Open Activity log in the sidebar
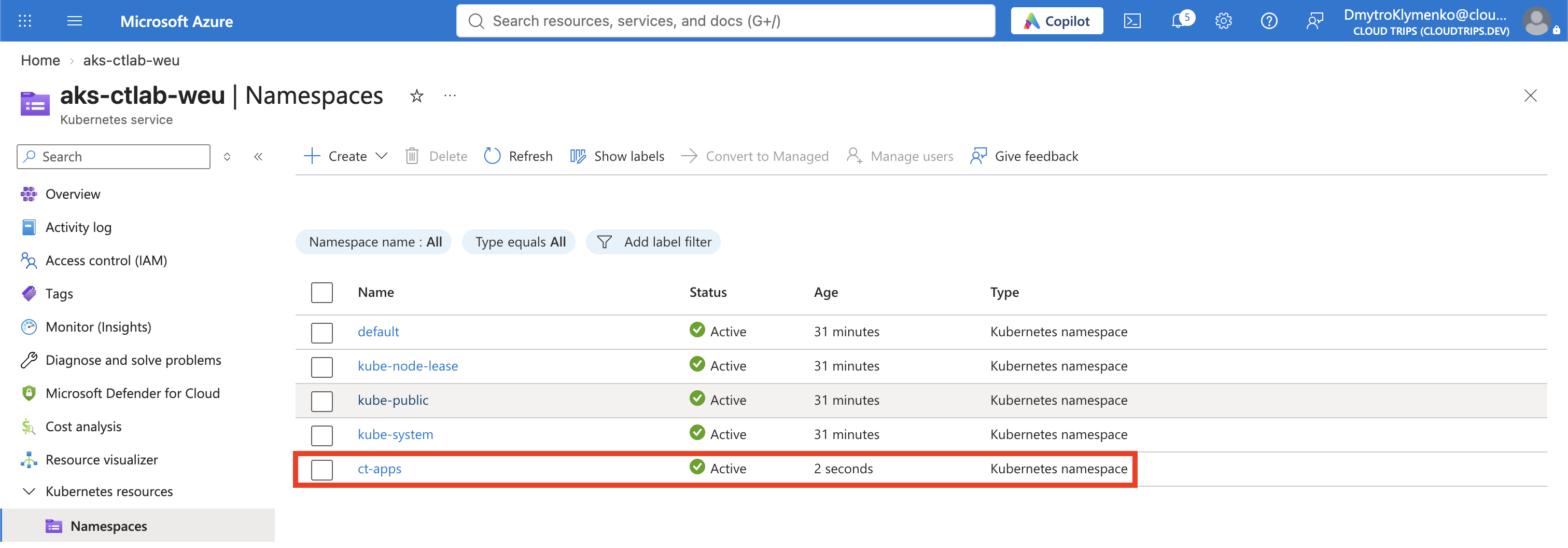This screenshot has height=548, width=1568. (x=78, y=227)
